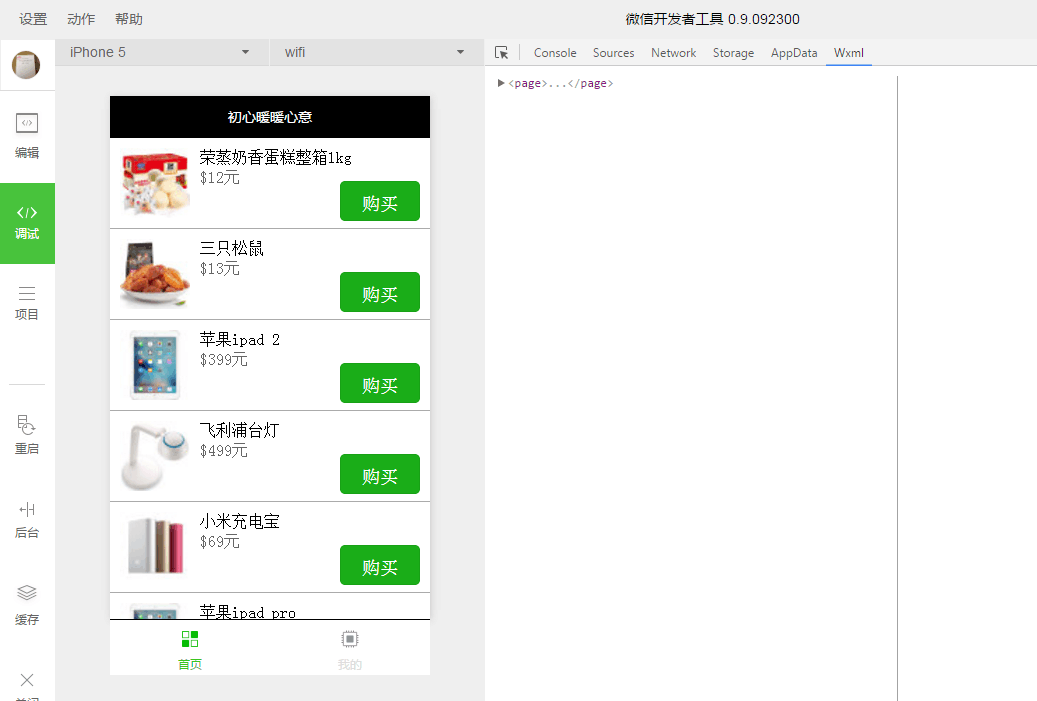This screenshot has height=701, width=1037.
Task: Open the wifi network dropdown
Action: (375, 52)
